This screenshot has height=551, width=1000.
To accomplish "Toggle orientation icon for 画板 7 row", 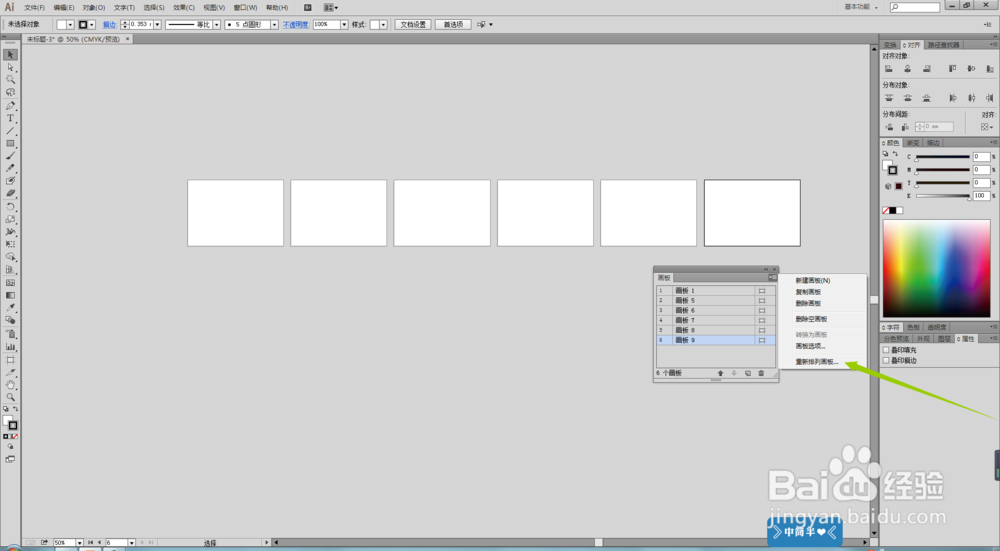I will (761, 320).
